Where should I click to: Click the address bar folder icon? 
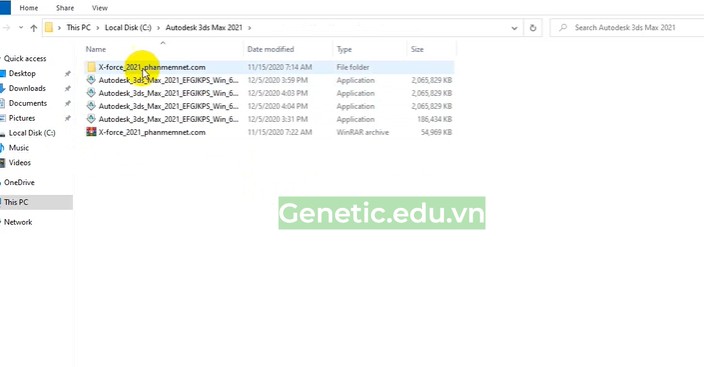(x=48, y=27)
